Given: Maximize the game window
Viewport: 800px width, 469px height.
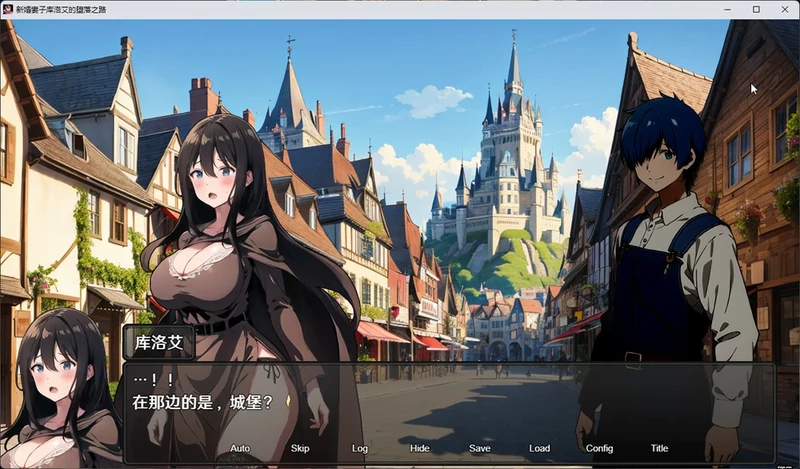Looking at the screenshot, I should tap(756, 9).
